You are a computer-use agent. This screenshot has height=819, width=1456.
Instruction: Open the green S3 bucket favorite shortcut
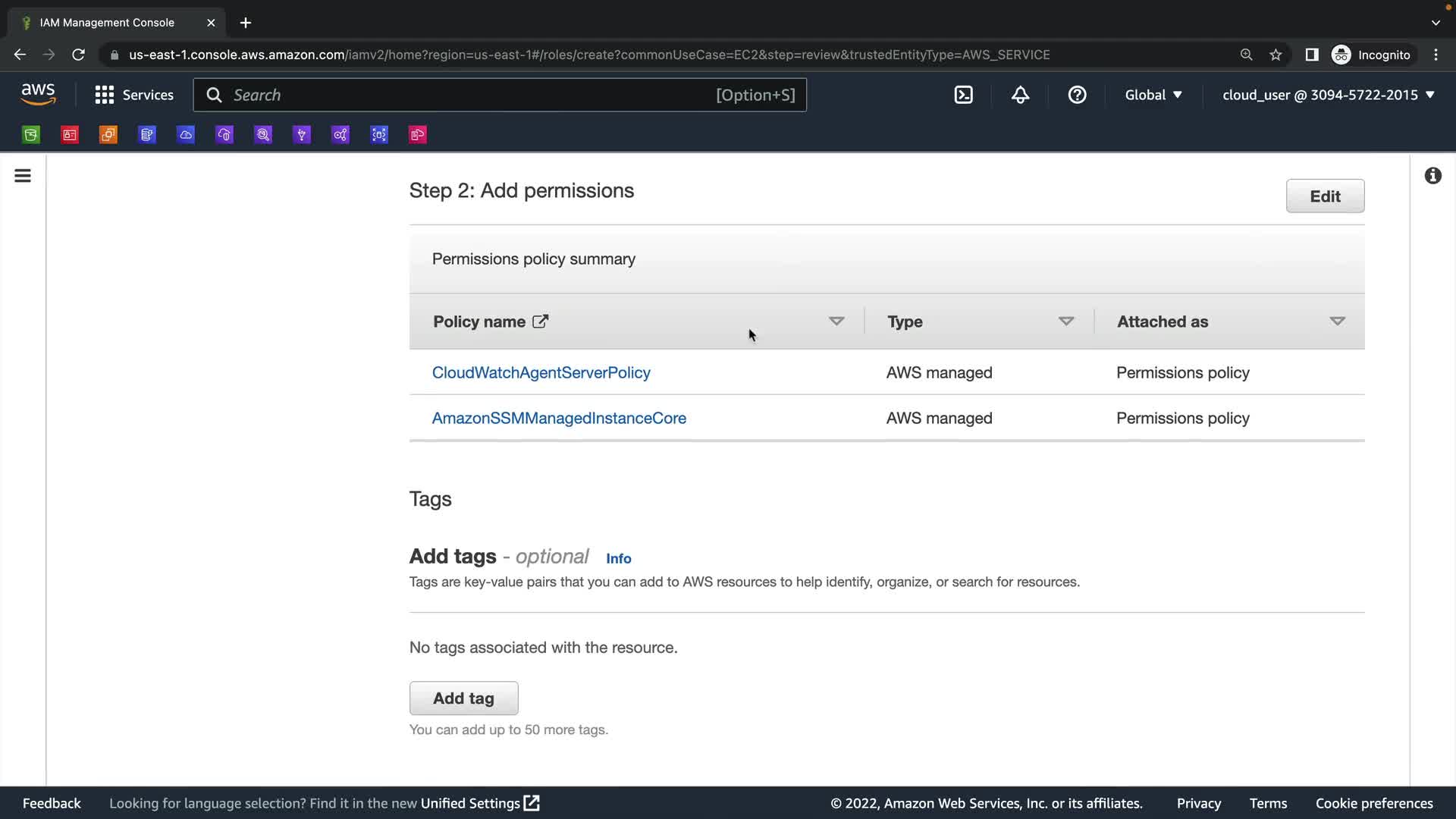31,135
